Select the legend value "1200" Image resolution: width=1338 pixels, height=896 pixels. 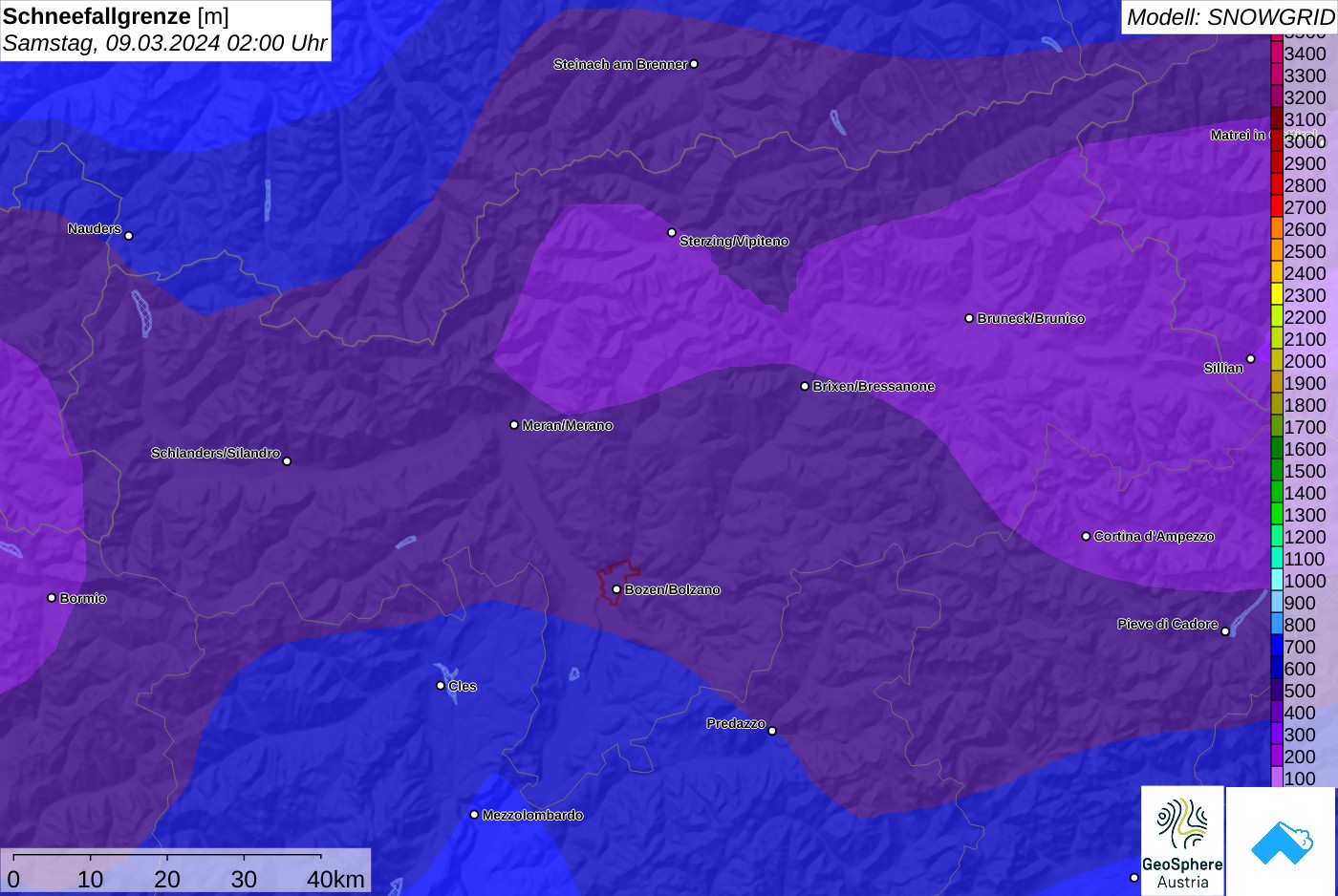click(1306, 537)
